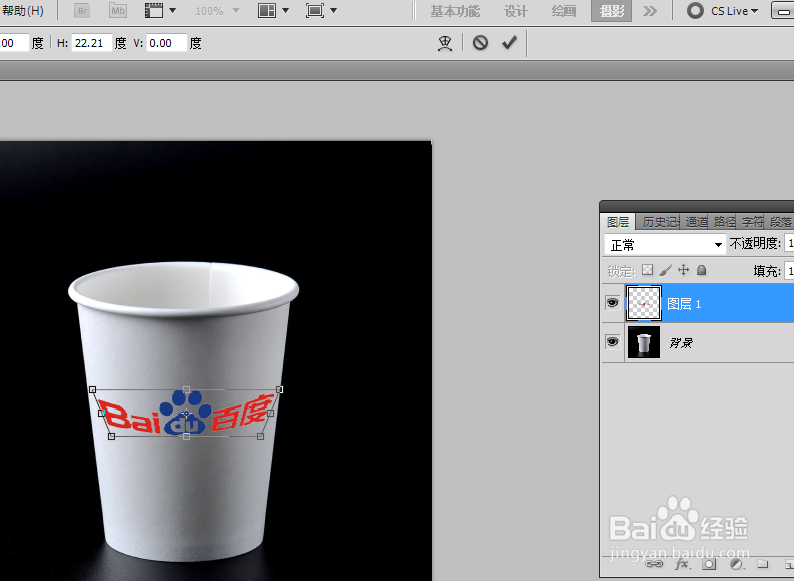Switch to the 基本功能 workspace
This screenshot has width=794, height=581.
point(455,11)
